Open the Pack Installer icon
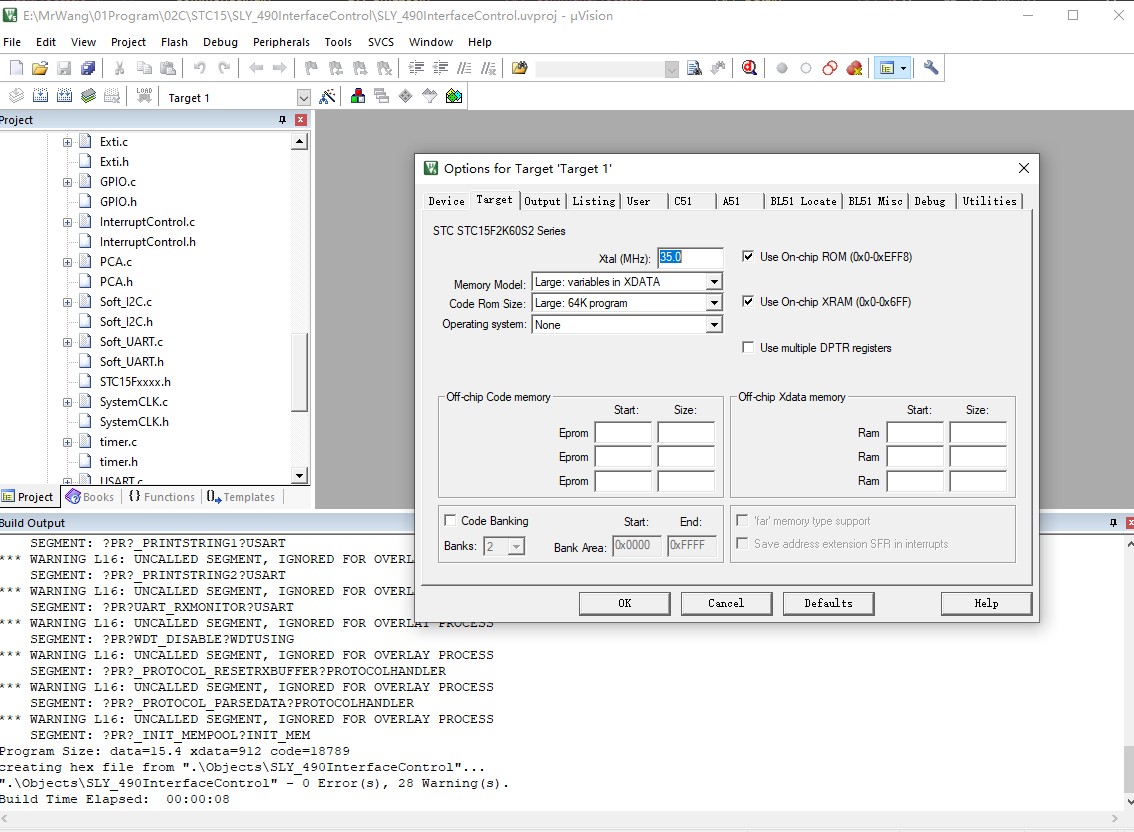Screen dimensions: 1134x832 (454, 96)
